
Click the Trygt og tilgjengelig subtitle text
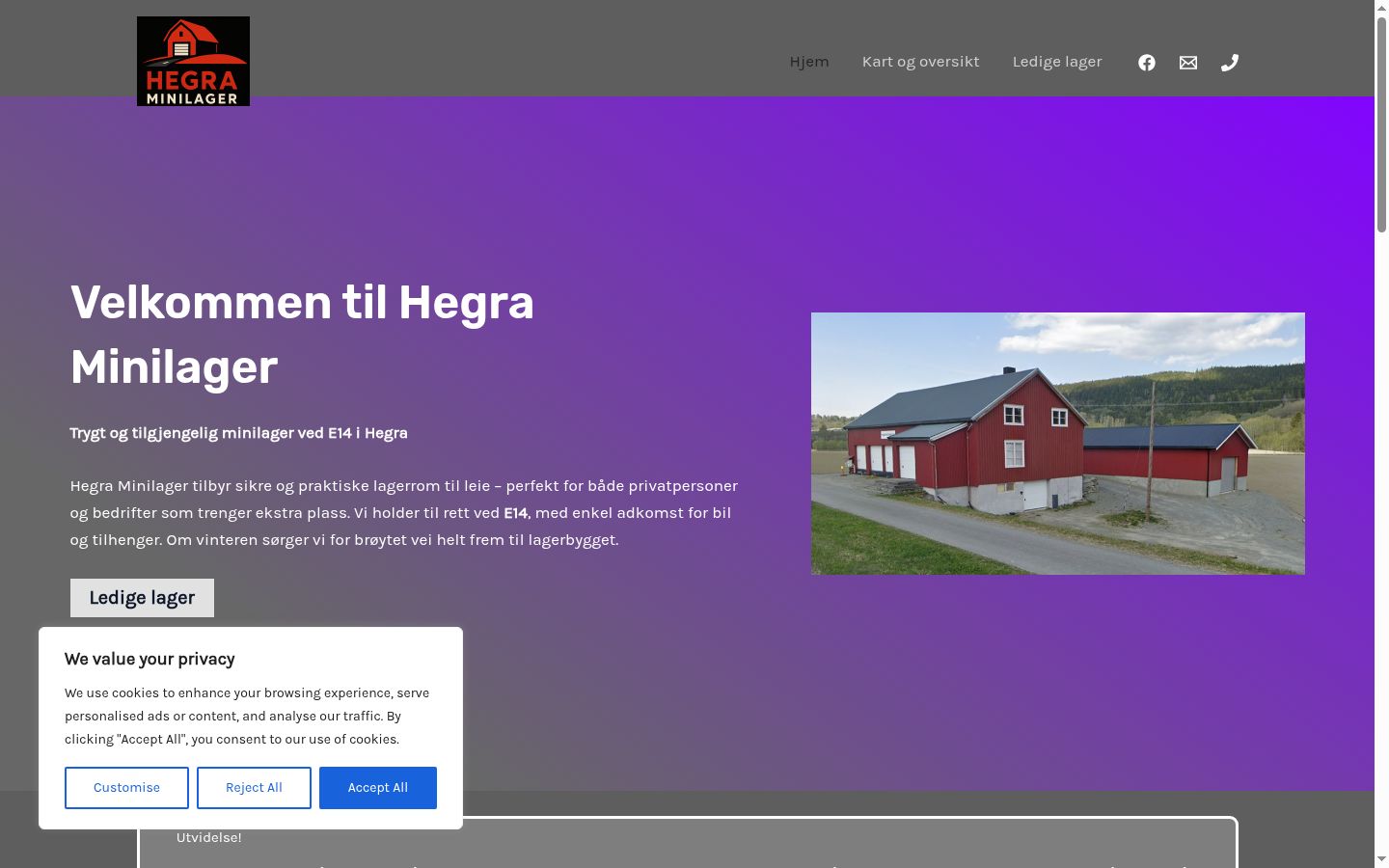(x=238, y=433)
